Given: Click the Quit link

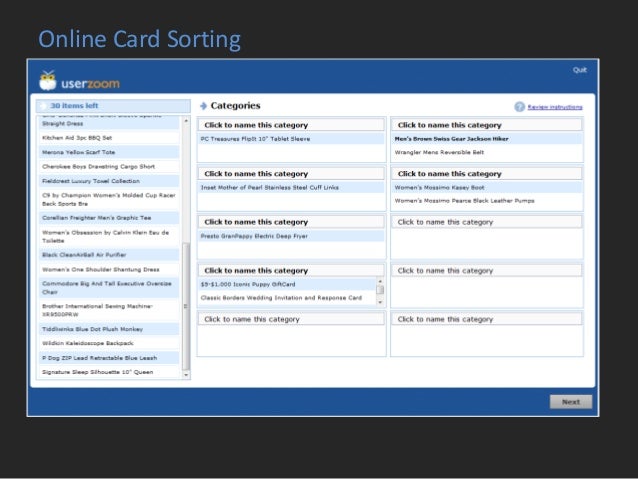Looking at the screenshot, I should pos(580,70).
